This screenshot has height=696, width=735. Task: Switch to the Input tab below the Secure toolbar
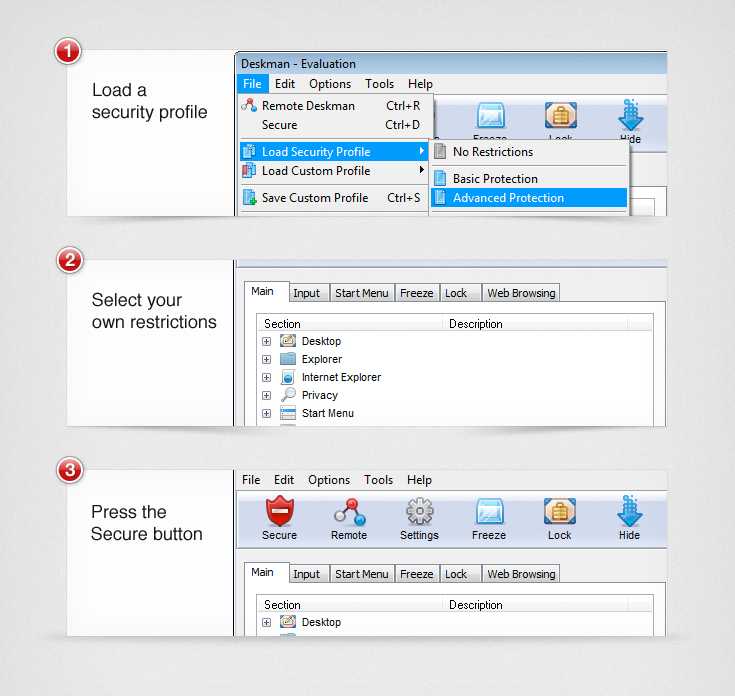click(307, 574)
